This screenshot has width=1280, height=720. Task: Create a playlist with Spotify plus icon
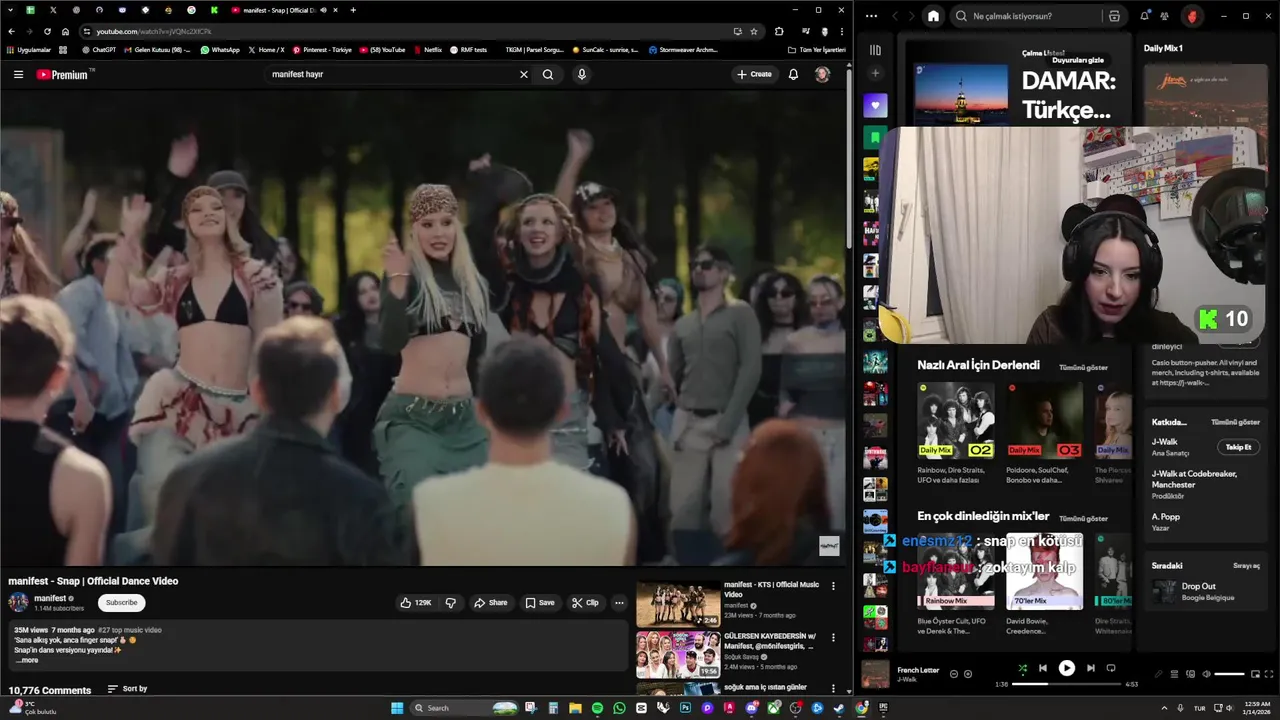tap(875, 73)
